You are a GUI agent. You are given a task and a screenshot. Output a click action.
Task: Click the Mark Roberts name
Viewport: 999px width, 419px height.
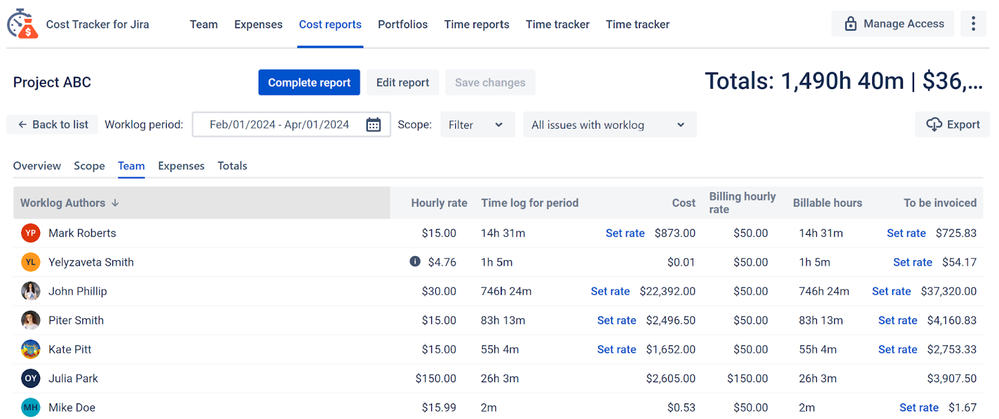[x=82, y=233]
